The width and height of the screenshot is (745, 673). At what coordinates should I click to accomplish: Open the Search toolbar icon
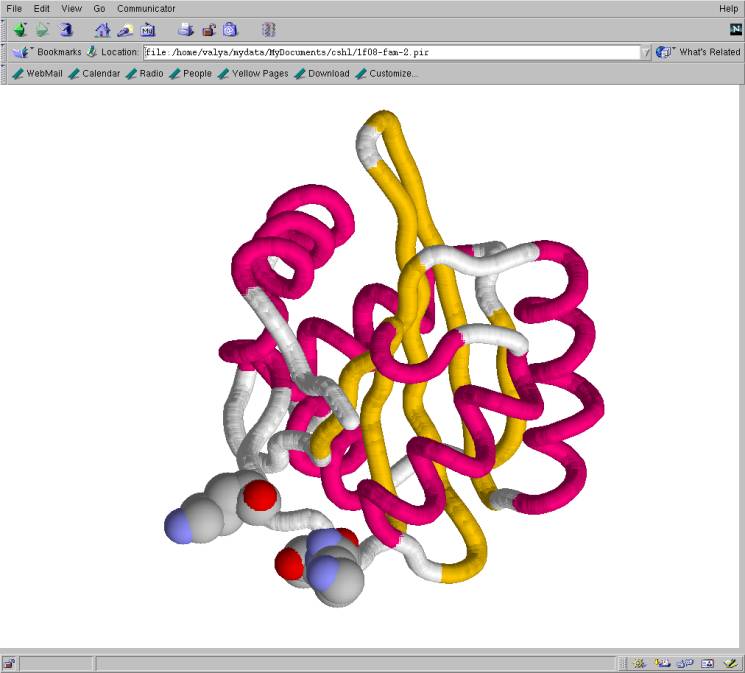[125, 30]
